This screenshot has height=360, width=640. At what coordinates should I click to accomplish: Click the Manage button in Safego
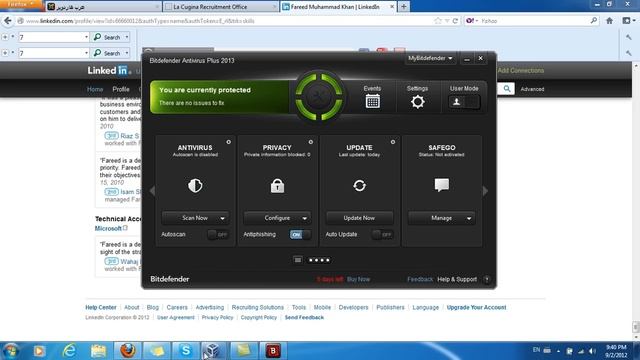[x=441, y=218]
